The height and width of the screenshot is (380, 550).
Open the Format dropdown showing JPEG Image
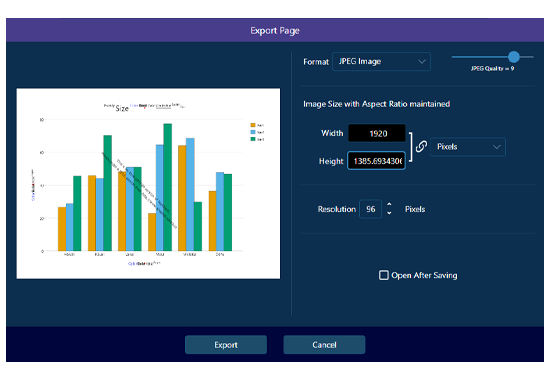(x=381, y=61)
